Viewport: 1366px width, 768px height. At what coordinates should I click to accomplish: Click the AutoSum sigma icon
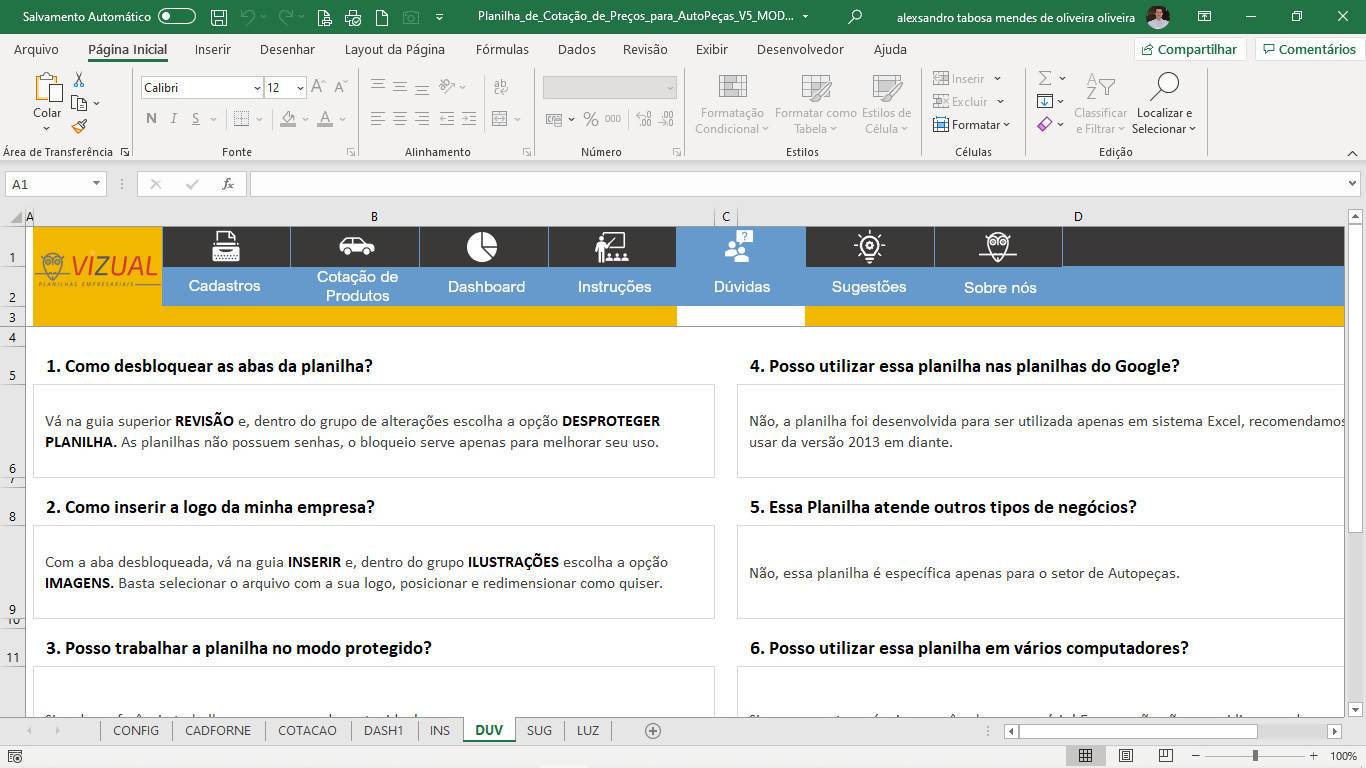click(x=1044, y=78)
